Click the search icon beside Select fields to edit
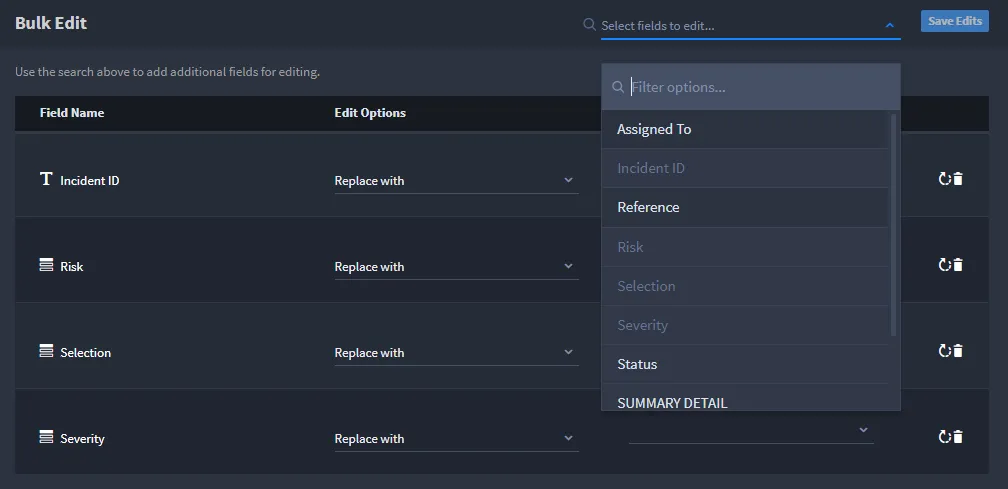The width and height of the screenshot is (1008, 489). click(x=589, y=24)
